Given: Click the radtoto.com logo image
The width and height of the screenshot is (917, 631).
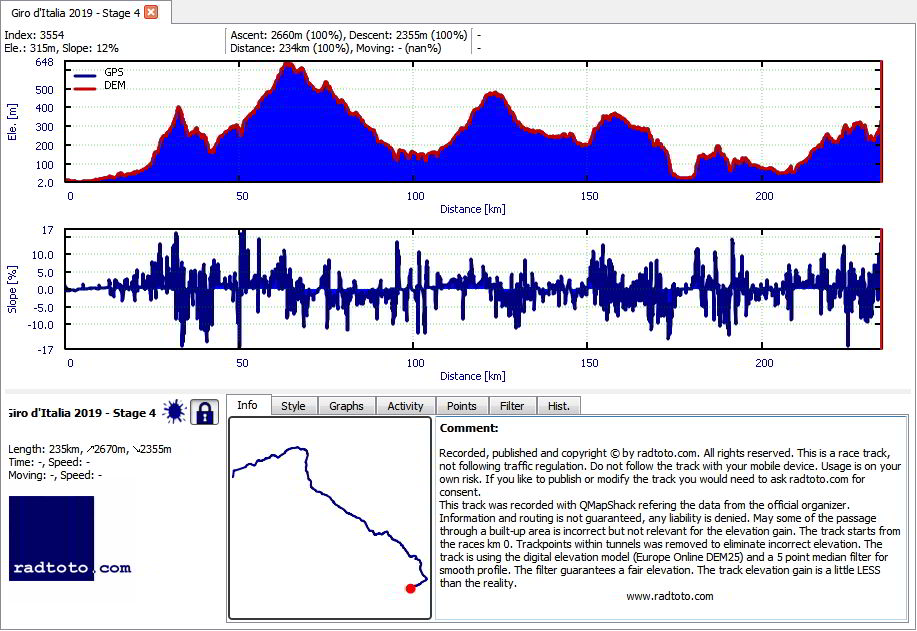Looking at the screenshot, I should pyautogui.click(x=70, y=539).
